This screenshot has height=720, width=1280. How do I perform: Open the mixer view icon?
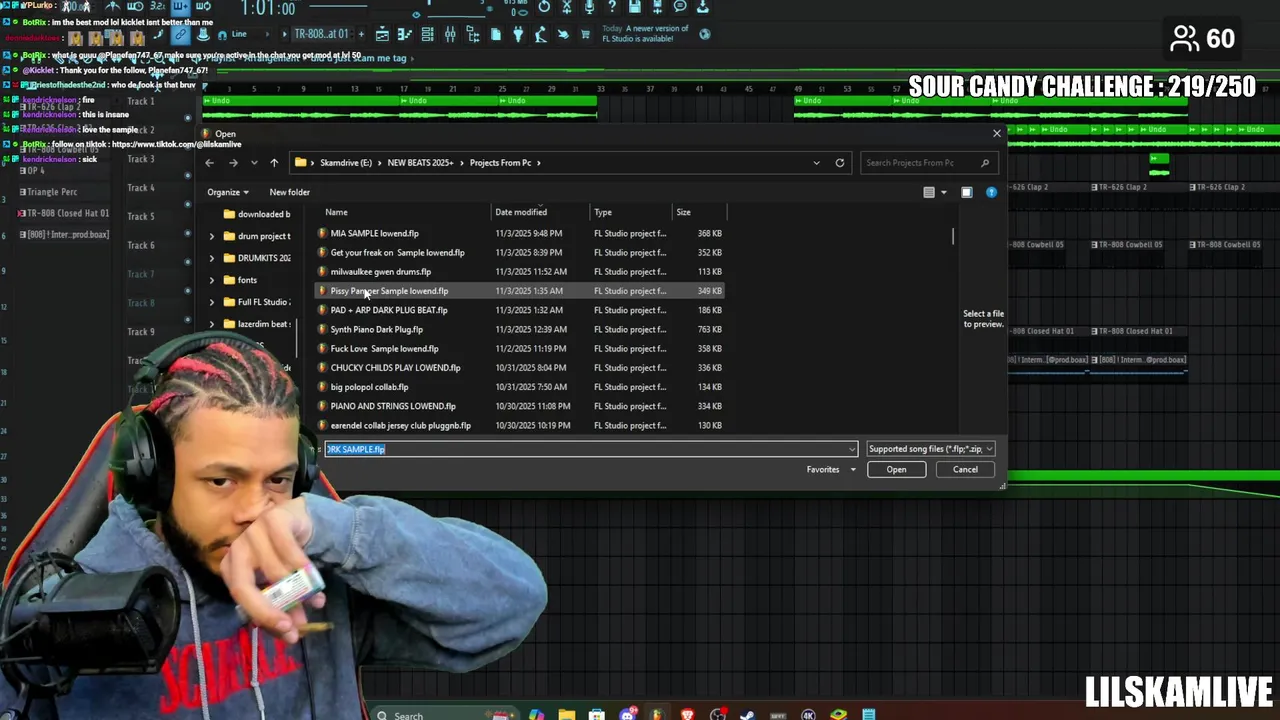[x=450, y=35]
